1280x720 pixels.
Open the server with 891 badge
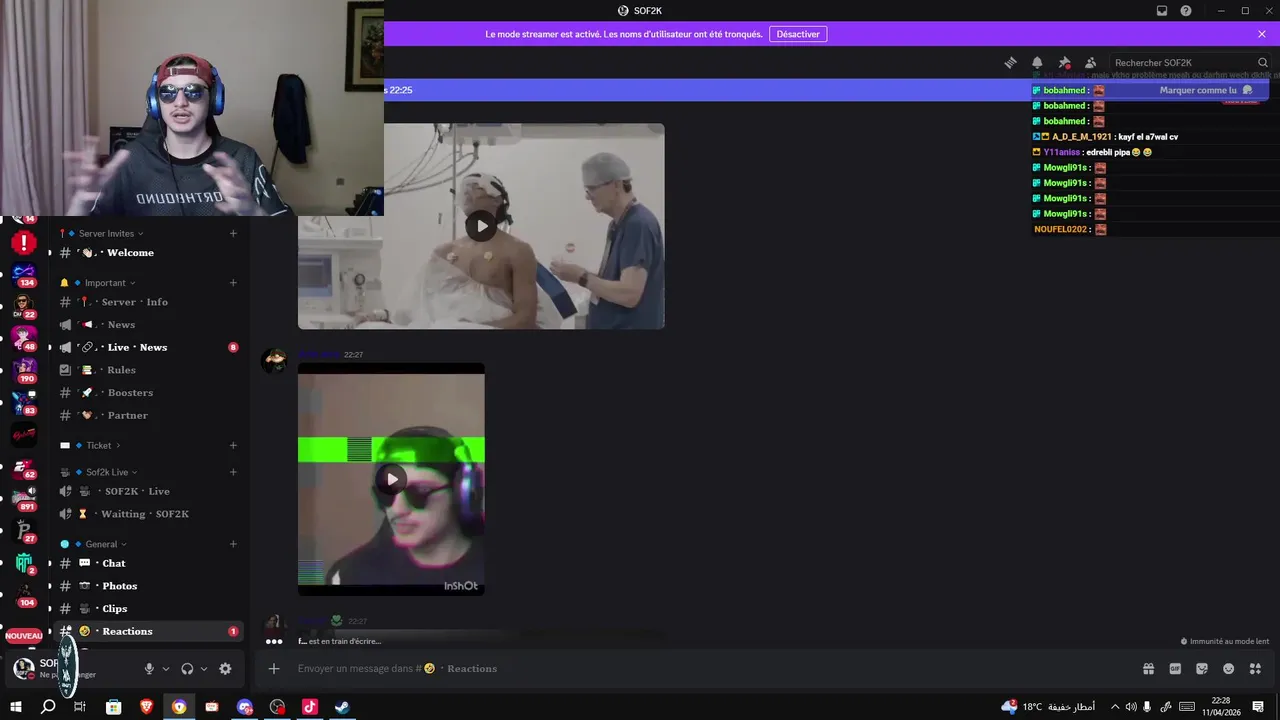point(24,498)
